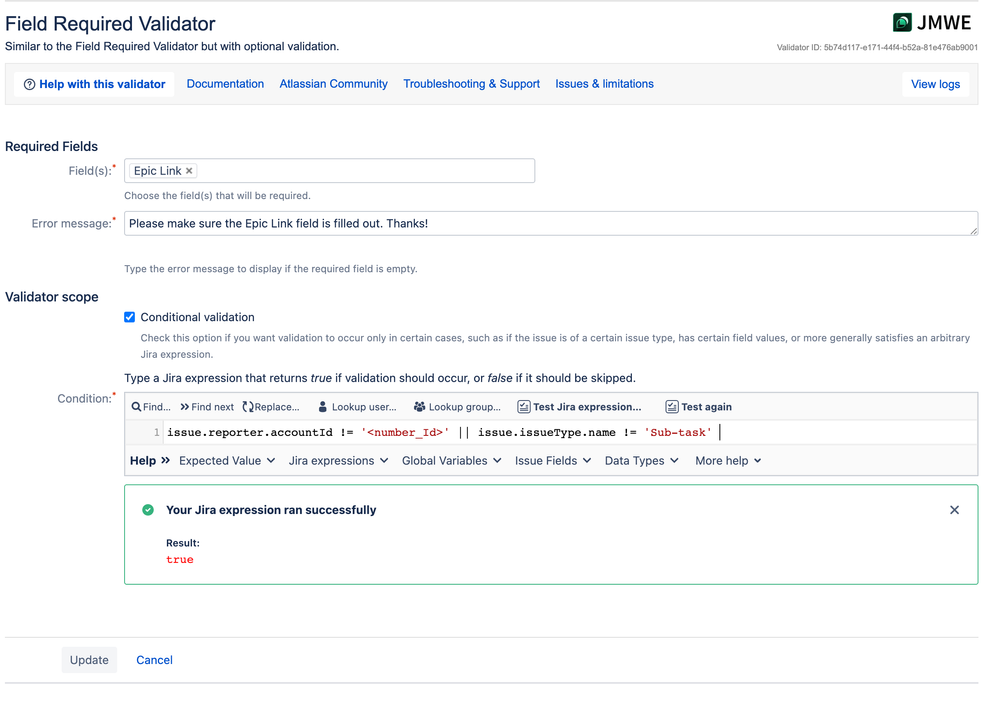Open Issues & limitations link
The image size is (999, 704).
pos(604,84)
